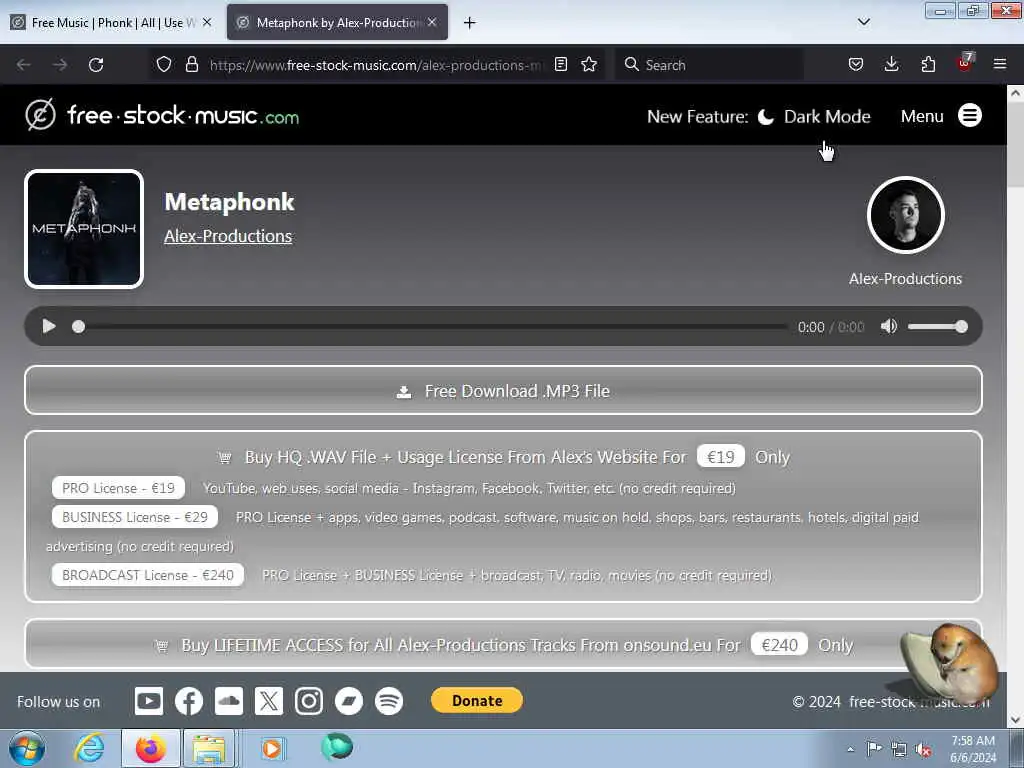1024x768 pixels.
Task: Open the Downloads panel icon
Action: (891, 65)
